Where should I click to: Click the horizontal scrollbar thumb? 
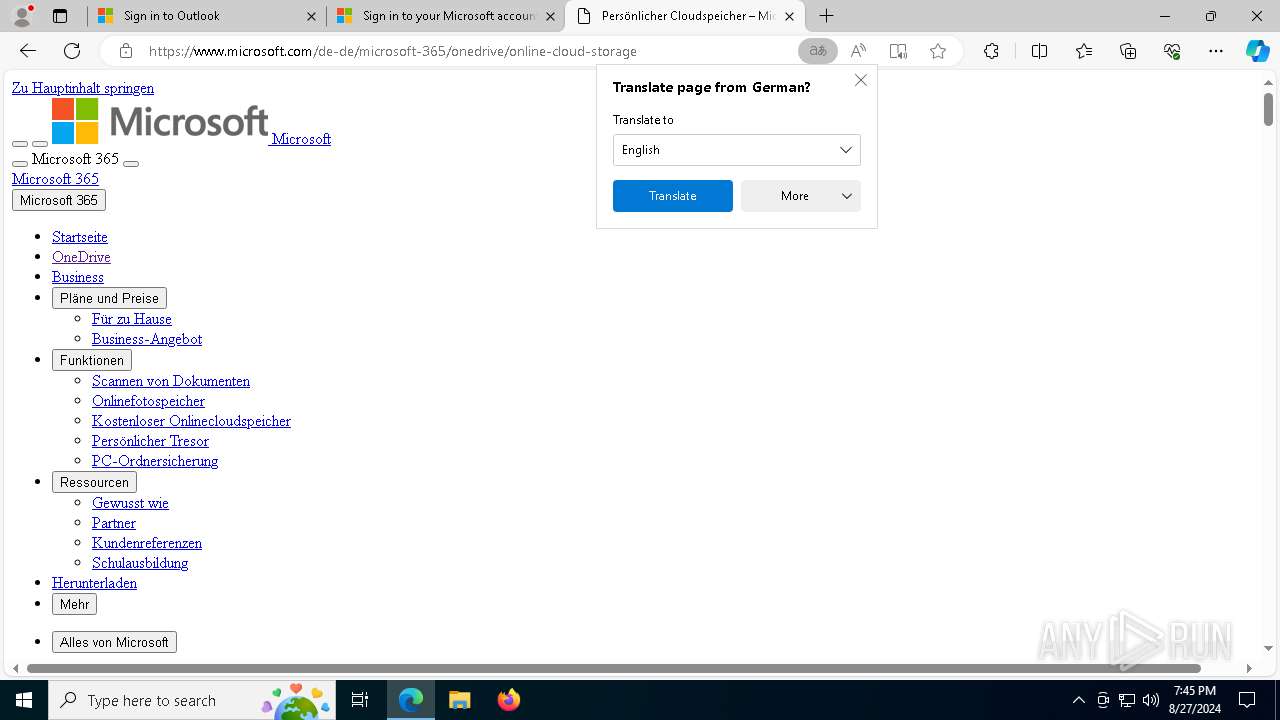pos(614,668)
